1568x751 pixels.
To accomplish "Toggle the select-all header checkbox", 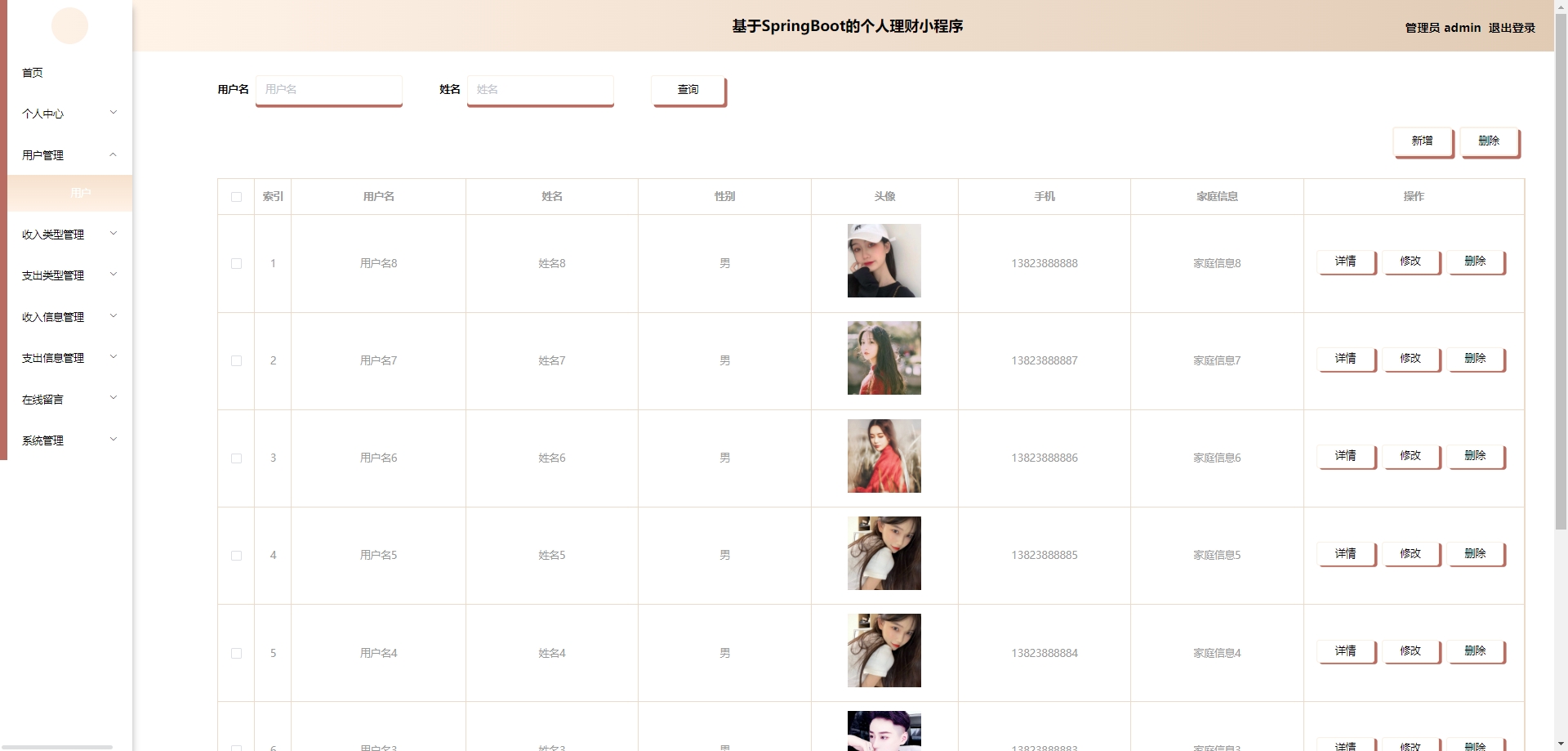I will coord(236,197).
